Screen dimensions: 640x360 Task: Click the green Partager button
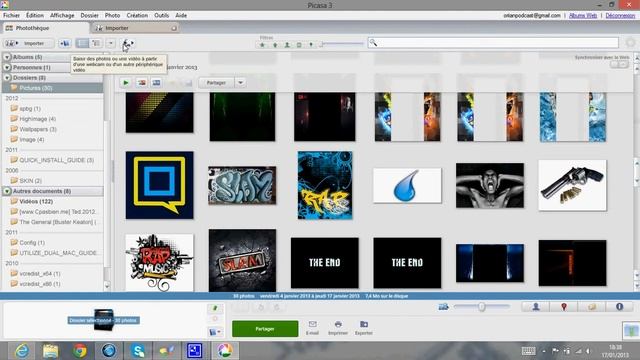point(265,329)
